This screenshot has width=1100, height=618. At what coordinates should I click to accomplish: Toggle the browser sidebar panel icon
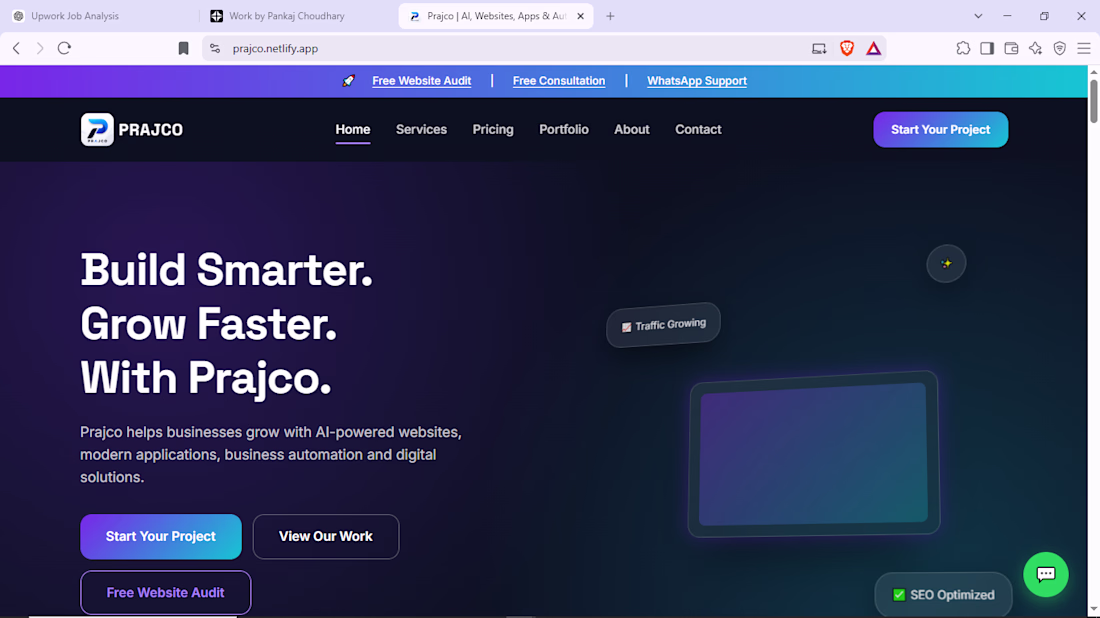click(987, 48)
